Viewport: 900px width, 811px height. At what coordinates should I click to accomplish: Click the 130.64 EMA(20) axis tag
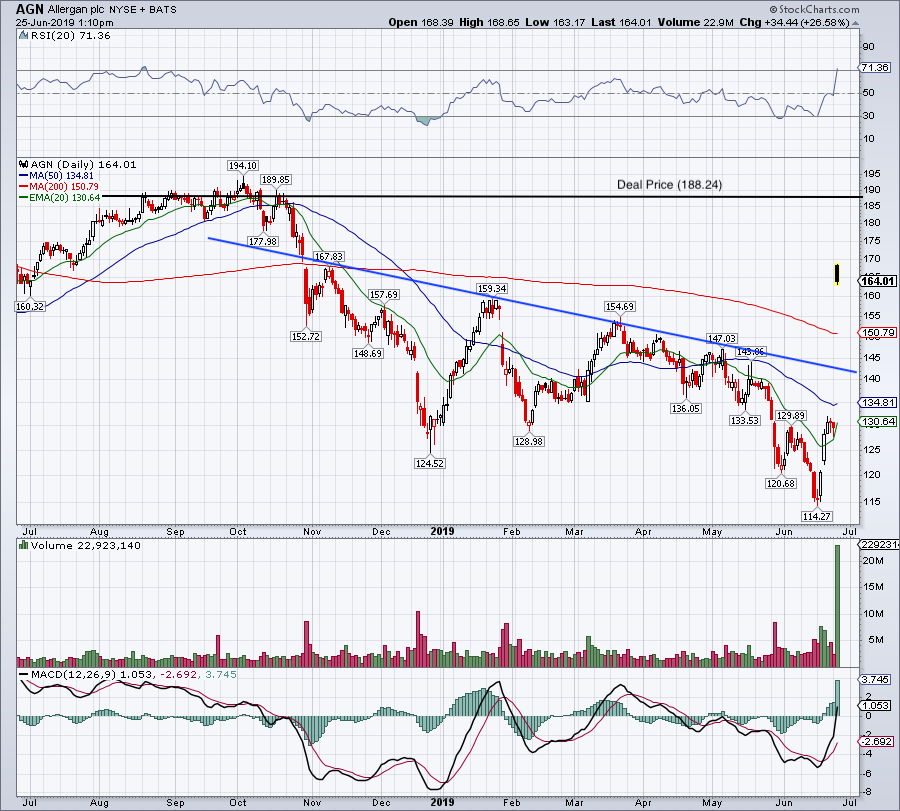[878, 421]
